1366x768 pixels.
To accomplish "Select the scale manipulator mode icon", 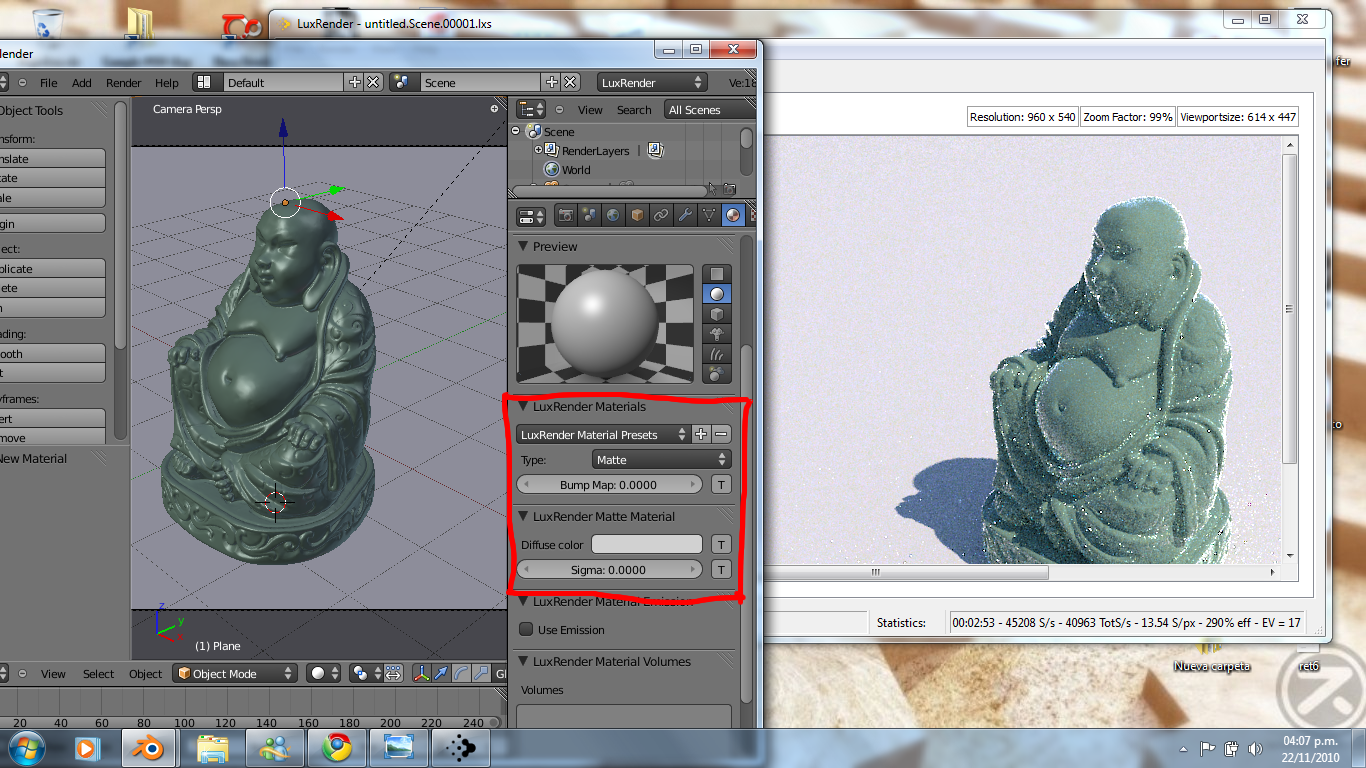I will [x=480, y=674].
